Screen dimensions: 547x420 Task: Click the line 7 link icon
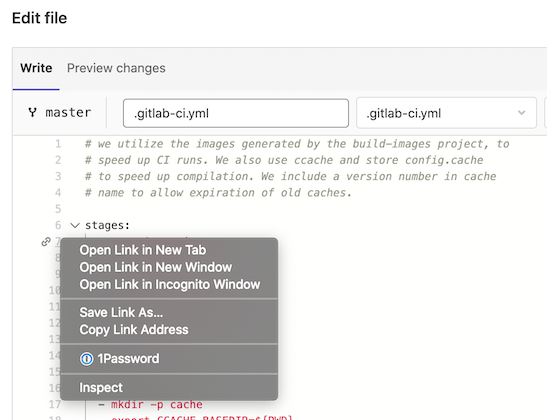[x=46, y=241]
